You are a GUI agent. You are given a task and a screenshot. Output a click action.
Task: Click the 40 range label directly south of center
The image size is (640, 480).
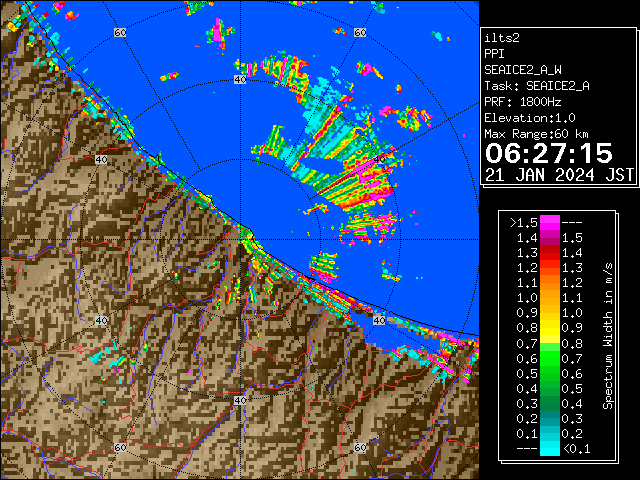pos(240,400)
